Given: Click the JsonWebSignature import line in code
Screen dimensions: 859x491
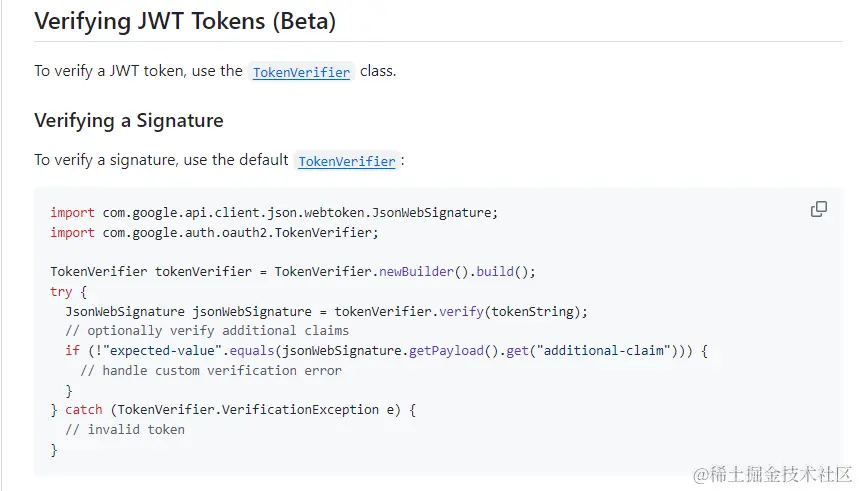Looking at the screenshot, I should [x=273, y=213].
